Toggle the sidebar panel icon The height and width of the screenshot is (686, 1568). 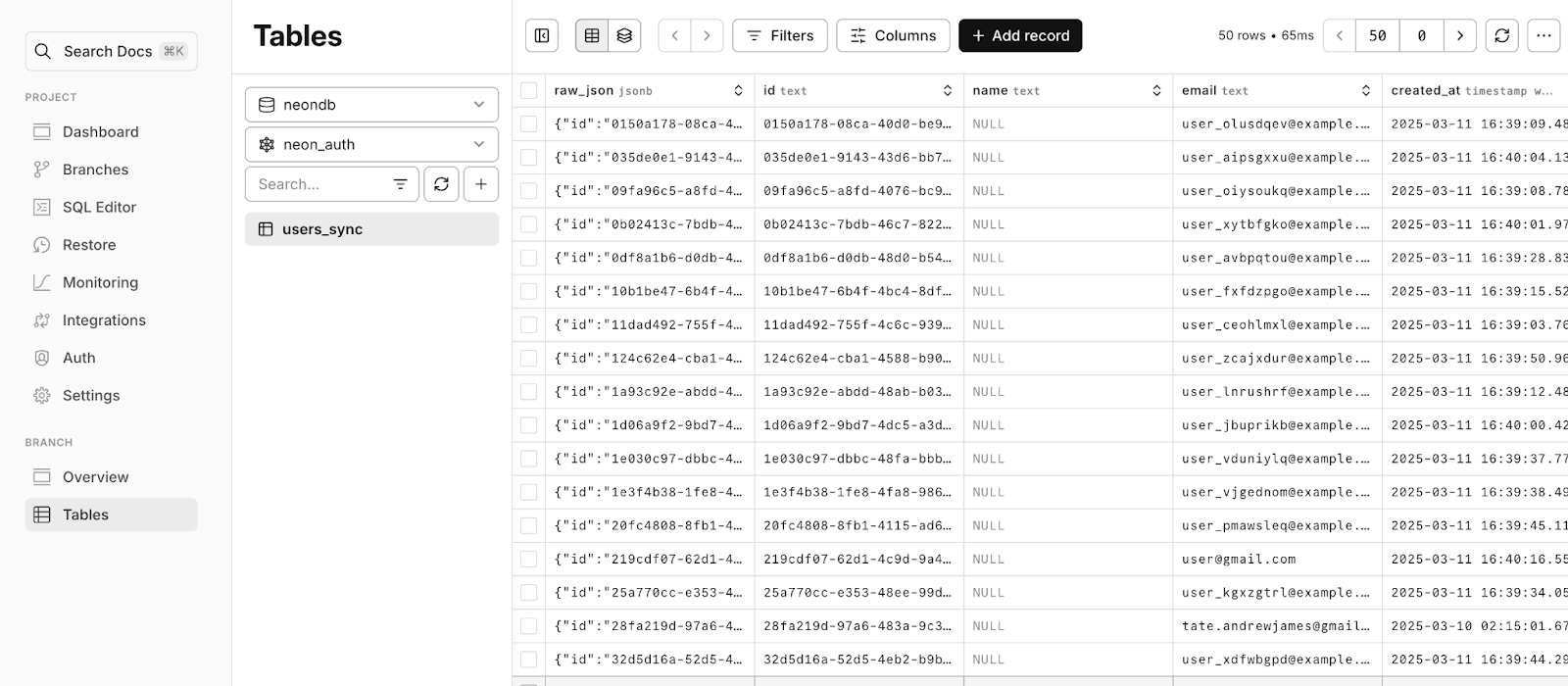pos(542,35)
